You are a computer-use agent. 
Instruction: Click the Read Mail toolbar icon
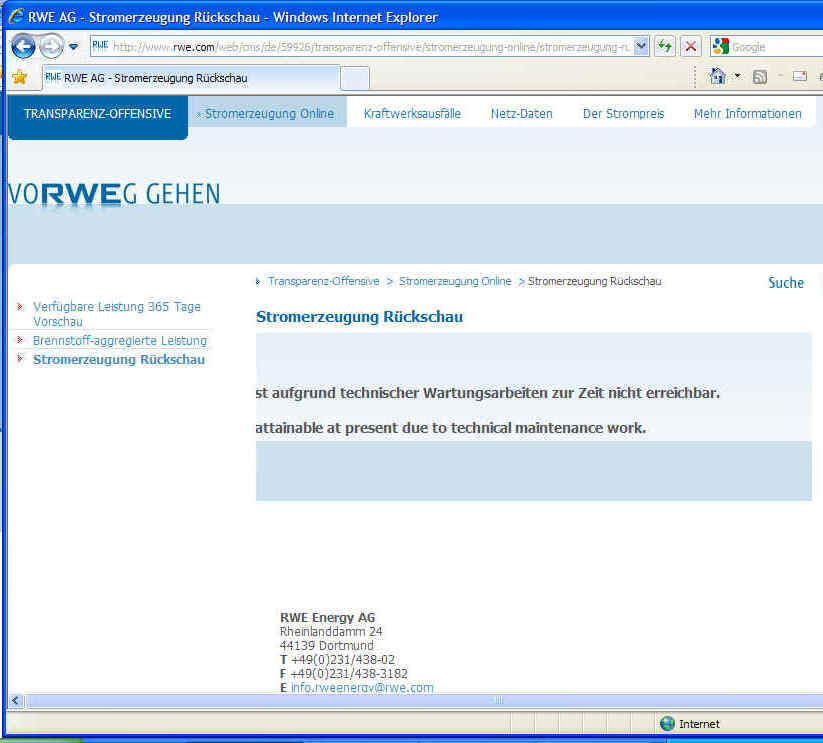coord(799,77)
